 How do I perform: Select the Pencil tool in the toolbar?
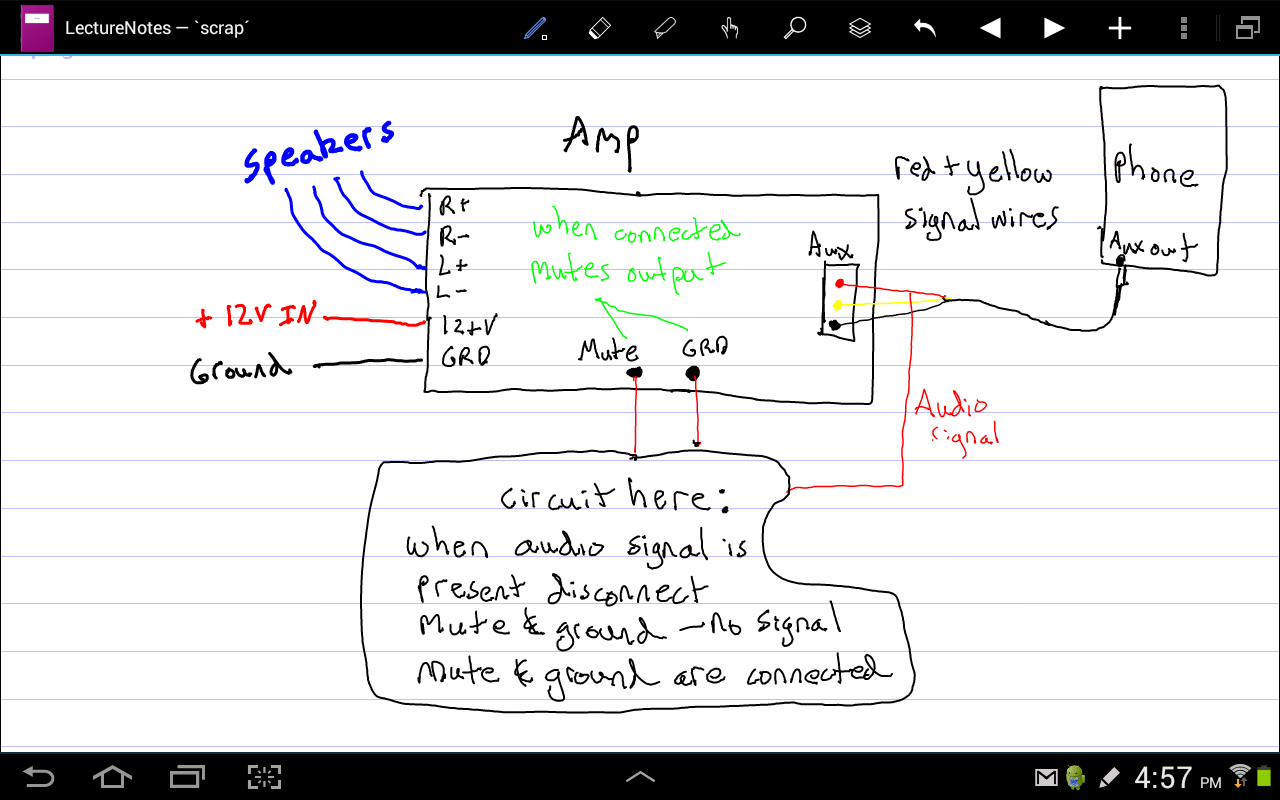pos(535,28)
